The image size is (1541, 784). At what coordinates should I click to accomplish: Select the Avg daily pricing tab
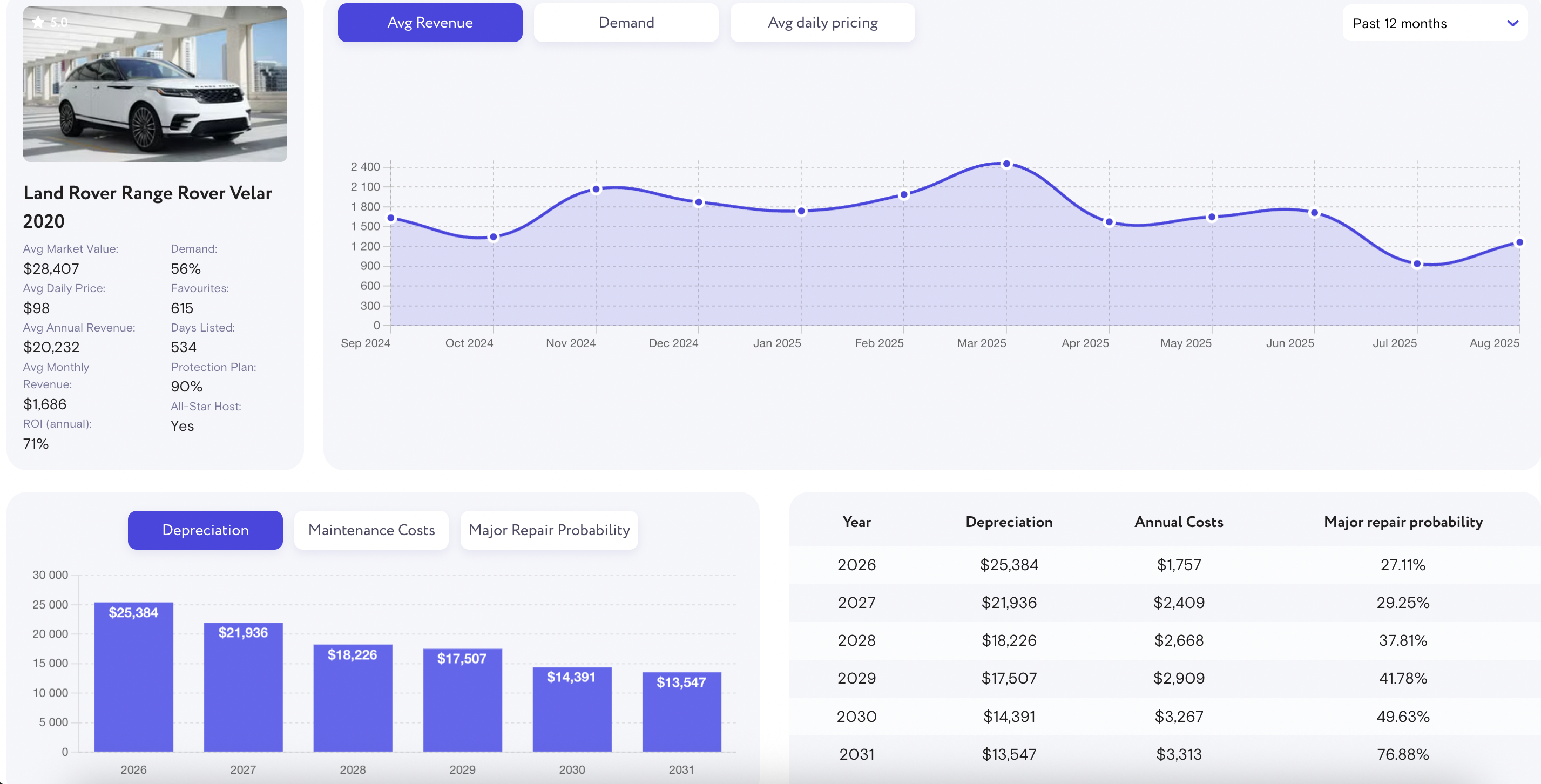point(822,23)
